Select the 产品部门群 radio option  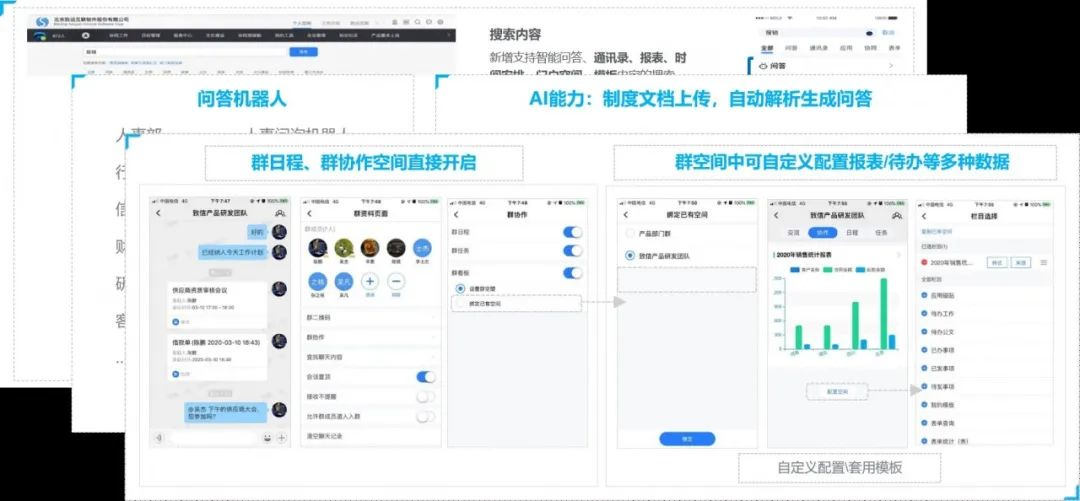click(630, 233)
